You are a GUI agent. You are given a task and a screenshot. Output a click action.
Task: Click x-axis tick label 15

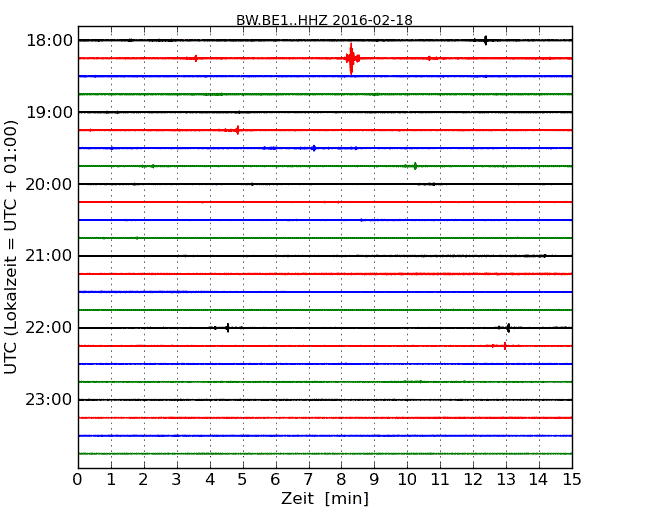coord(572,479)
